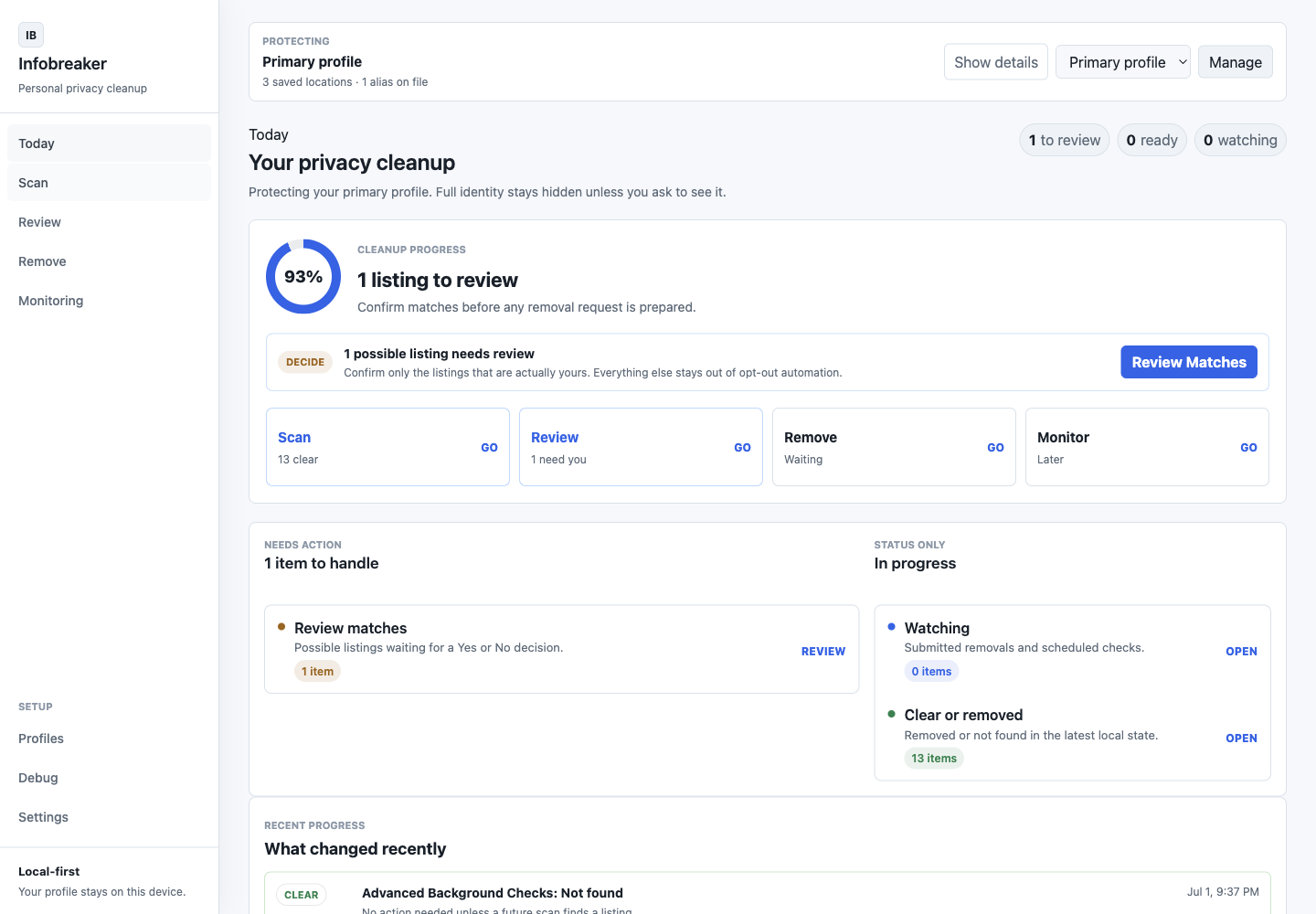The height and width of the screenshot is (914, 1316).
Task: Open the Debug page in the sidebar
Action: pyautogui.click(x=109, y=778)
